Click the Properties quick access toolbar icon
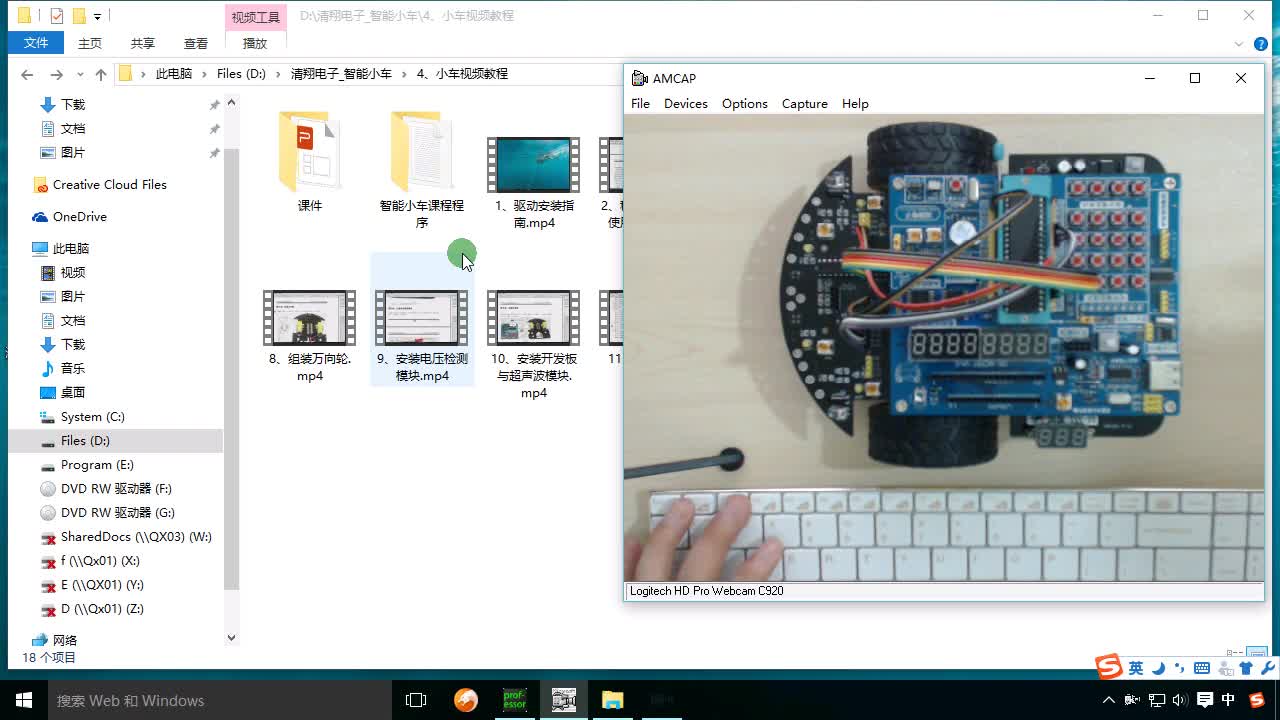The image size is (1280, 720). [56, 16]
